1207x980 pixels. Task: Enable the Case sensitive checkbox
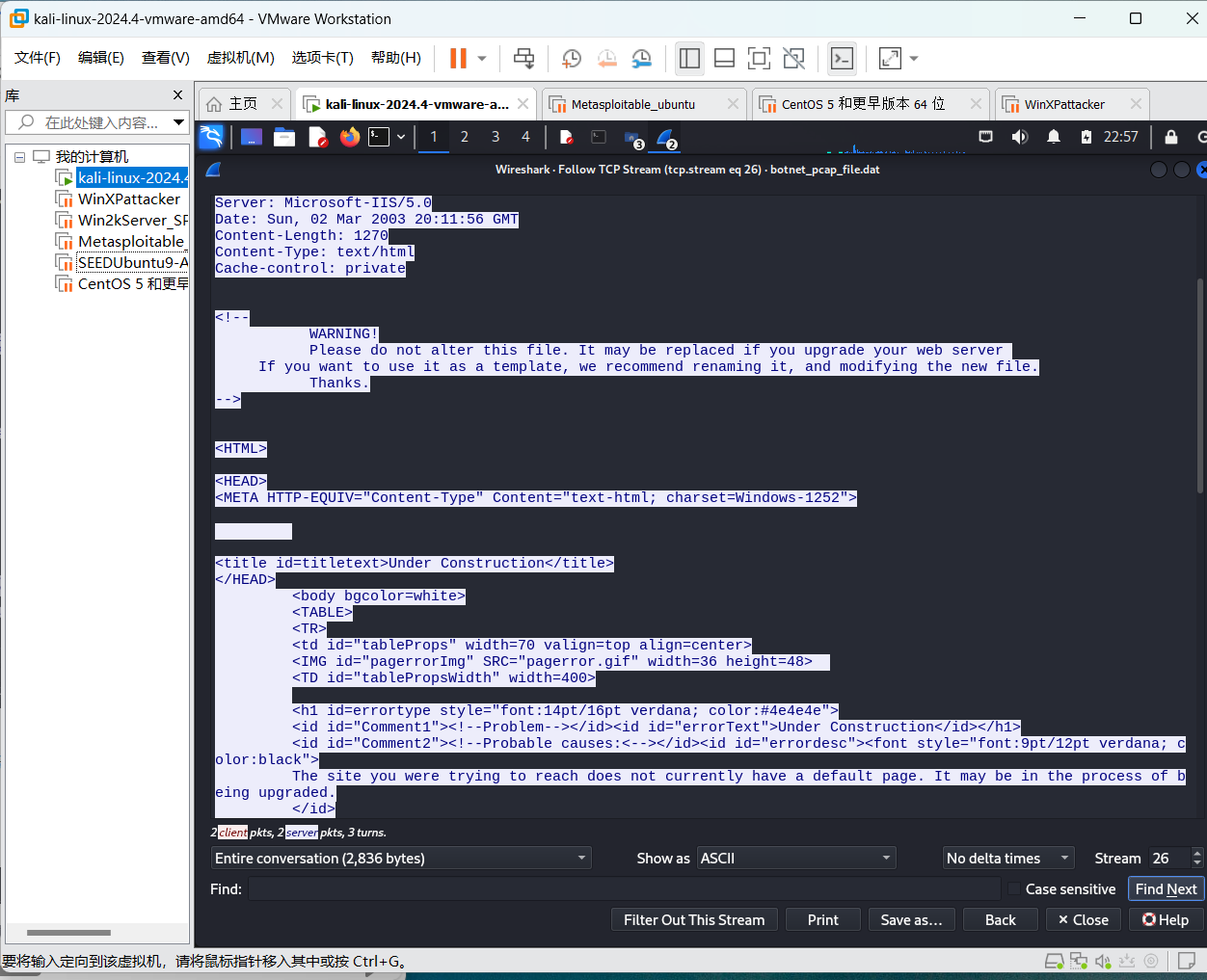[1014, 888]
